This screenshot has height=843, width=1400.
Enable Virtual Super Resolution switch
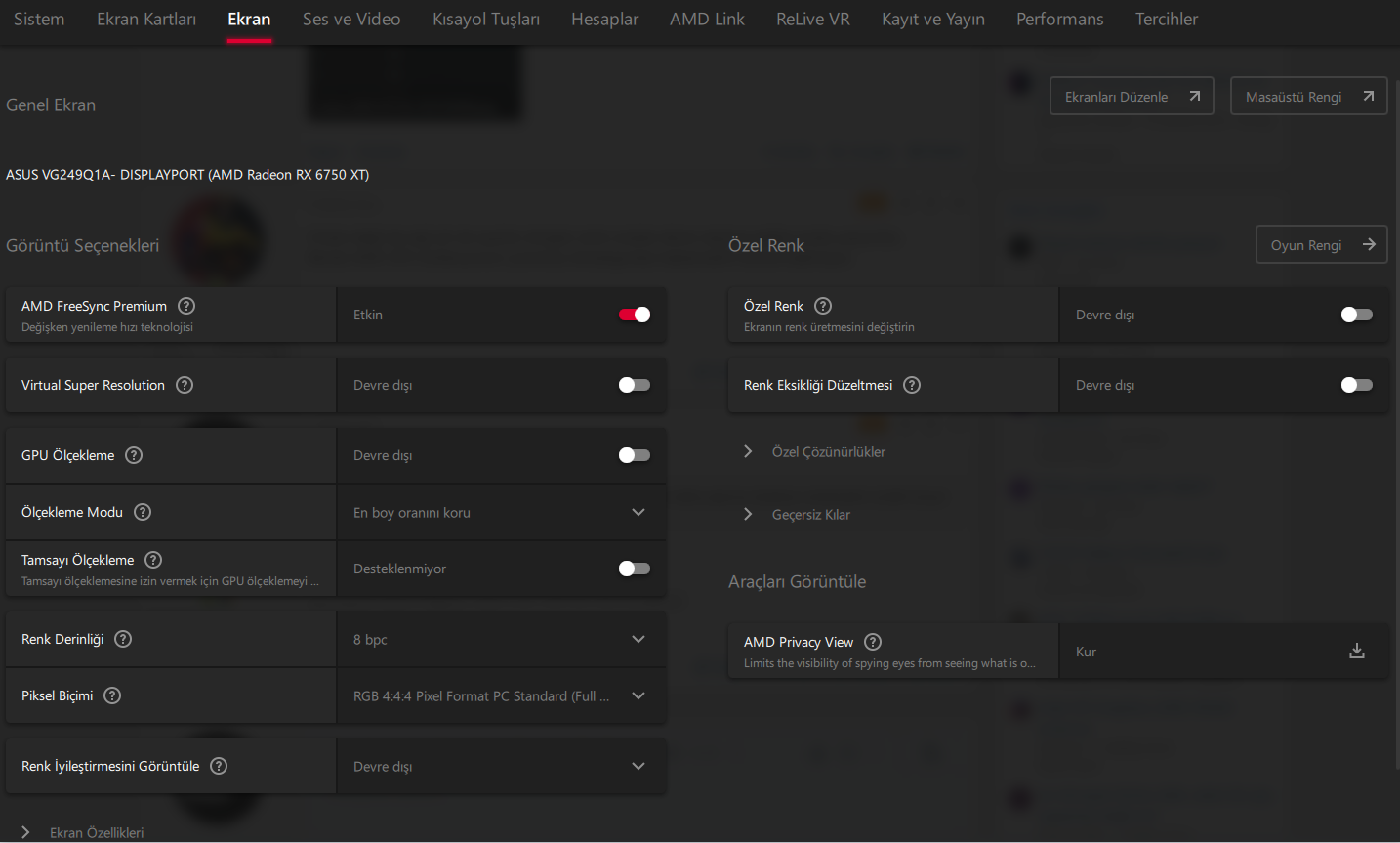pyautogui.click(x=635, y=385)
